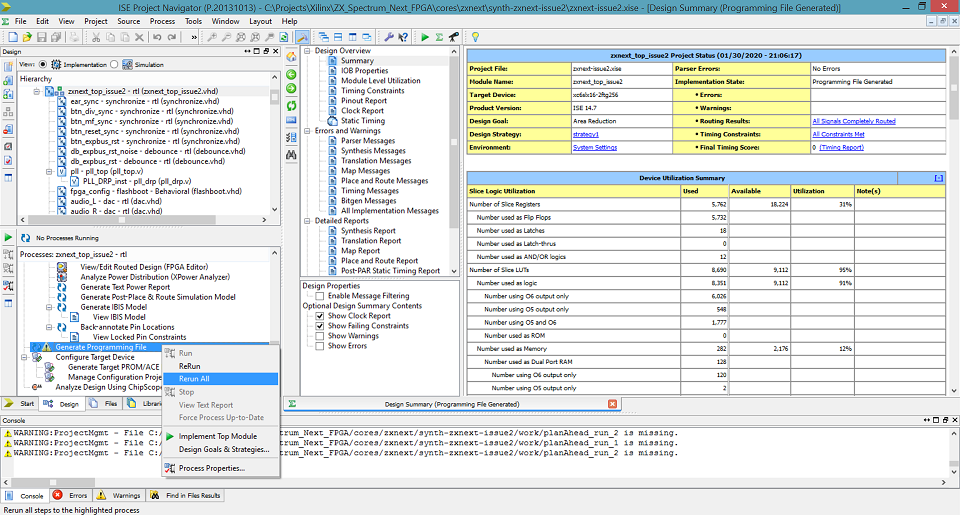
Task: Click the Save floppy disk icon
Action: 42,37
